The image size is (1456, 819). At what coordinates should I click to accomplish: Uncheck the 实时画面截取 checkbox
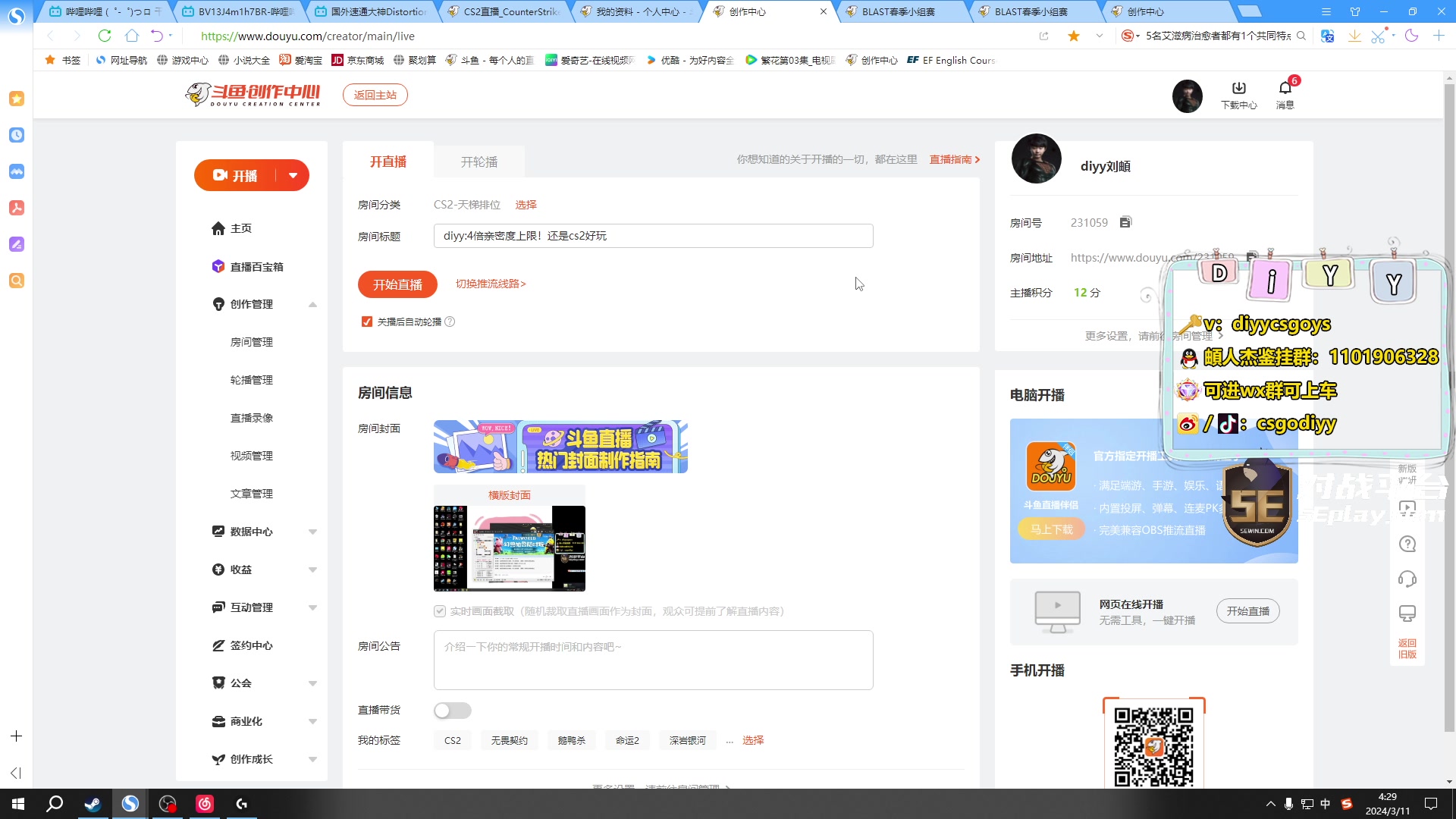click(439, 611)
